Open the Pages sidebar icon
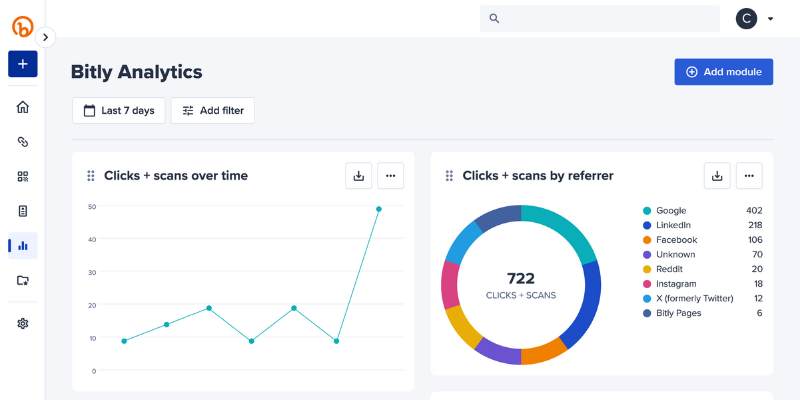 point(22,211)
